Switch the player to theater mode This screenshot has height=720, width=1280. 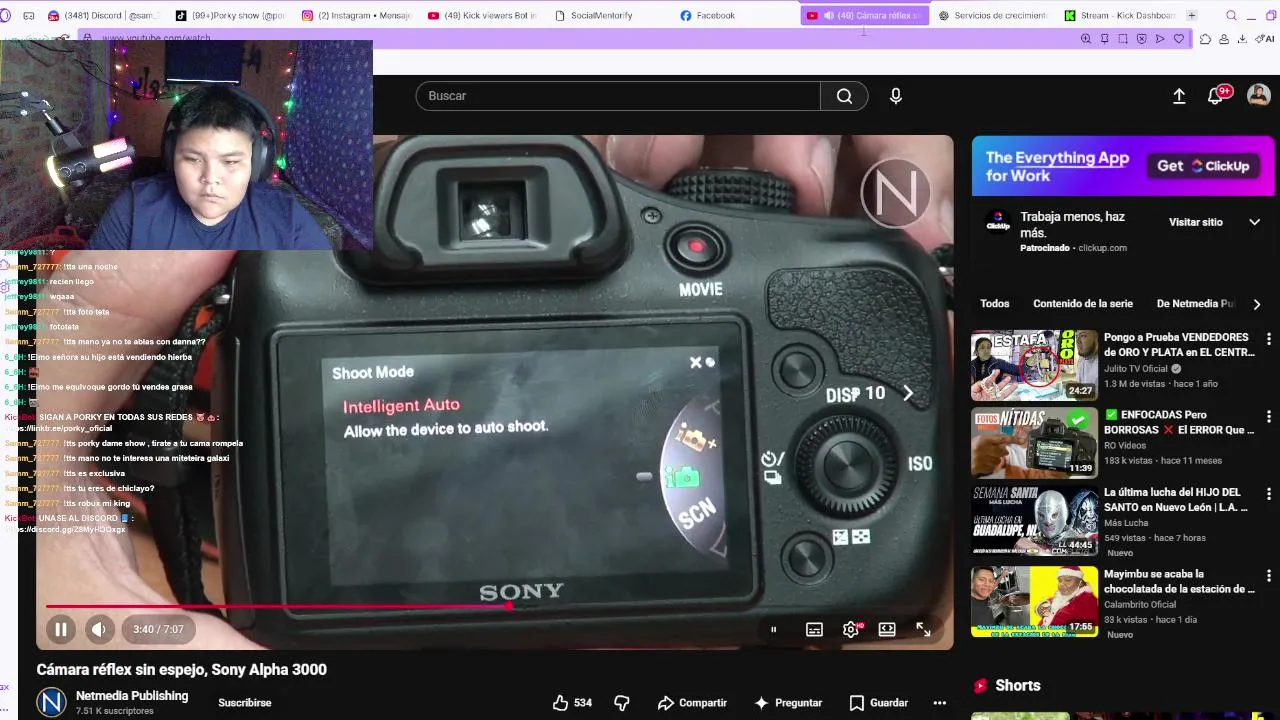point(887,629)
